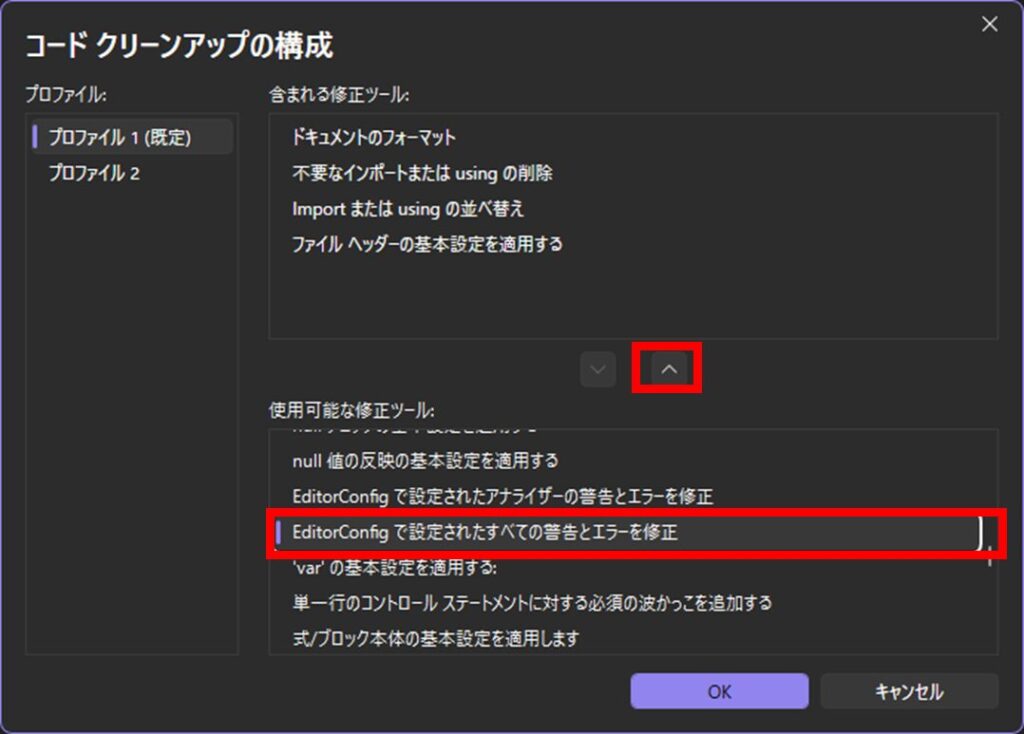The width and height of the screenshot is (1024, 734).
Task: Click the down arrow to remove the fixer
Action: tap(598, 369)
